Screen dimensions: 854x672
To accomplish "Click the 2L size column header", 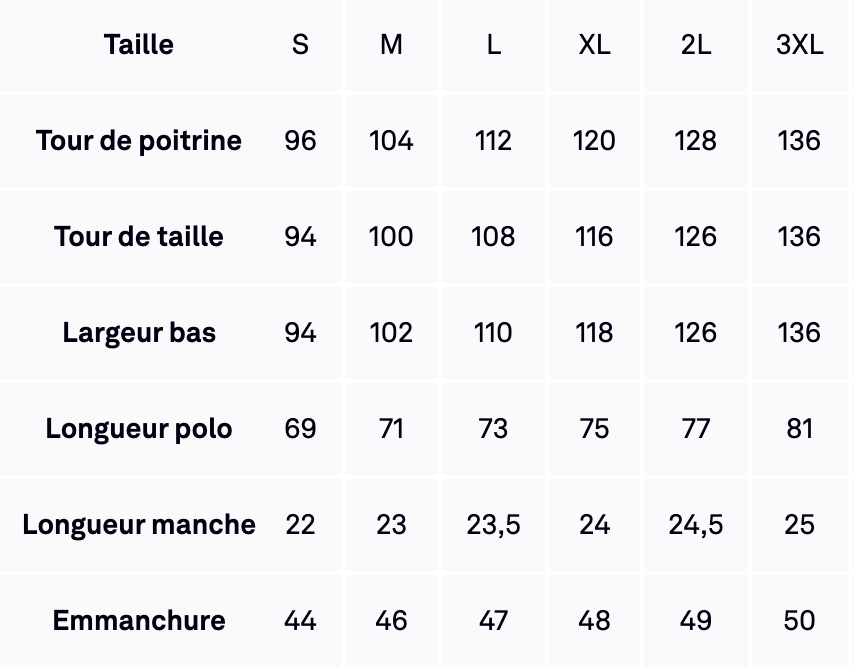I will (x=695, y=45).
